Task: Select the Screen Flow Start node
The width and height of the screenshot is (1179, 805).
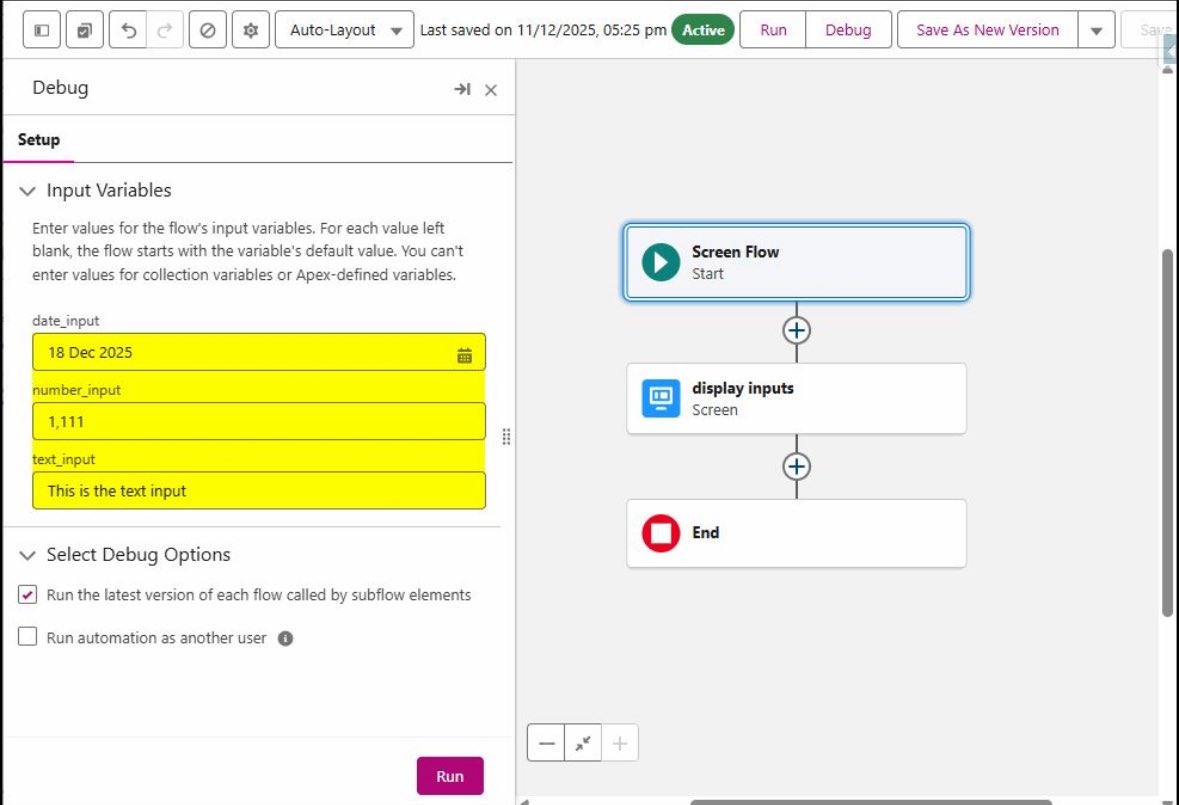Action: click(796, 262)
